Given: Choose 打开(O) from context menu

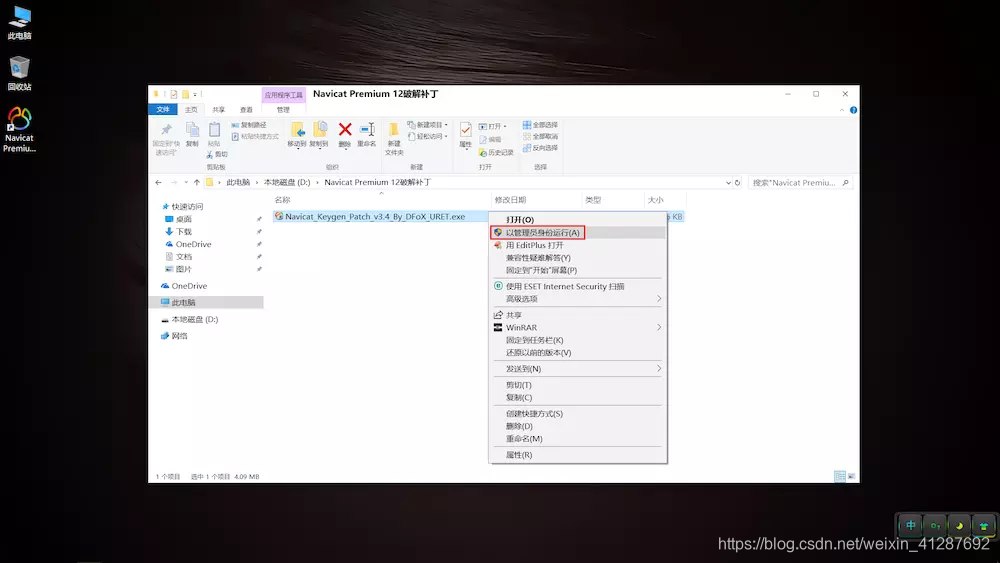Looking at the screenshot, I should click(x=578, y=220).
